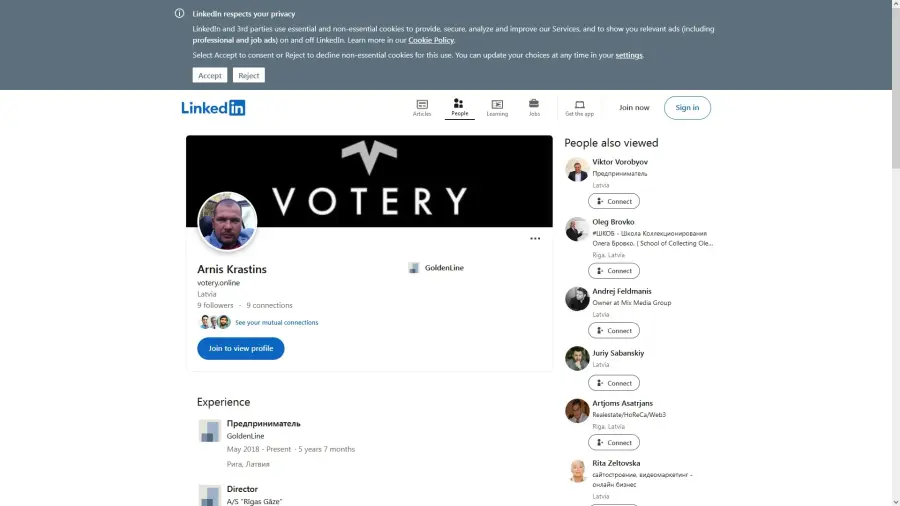Reject non-essential cookies

pyautogui.click(x=249, y=75)
